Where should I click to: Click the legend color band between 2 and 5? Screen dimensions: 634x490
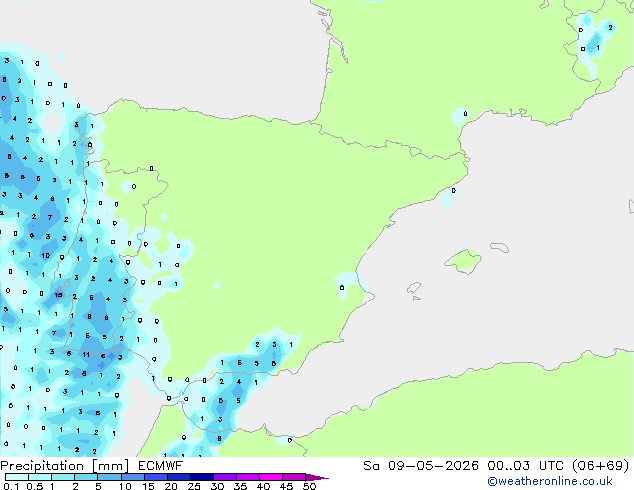86,477
